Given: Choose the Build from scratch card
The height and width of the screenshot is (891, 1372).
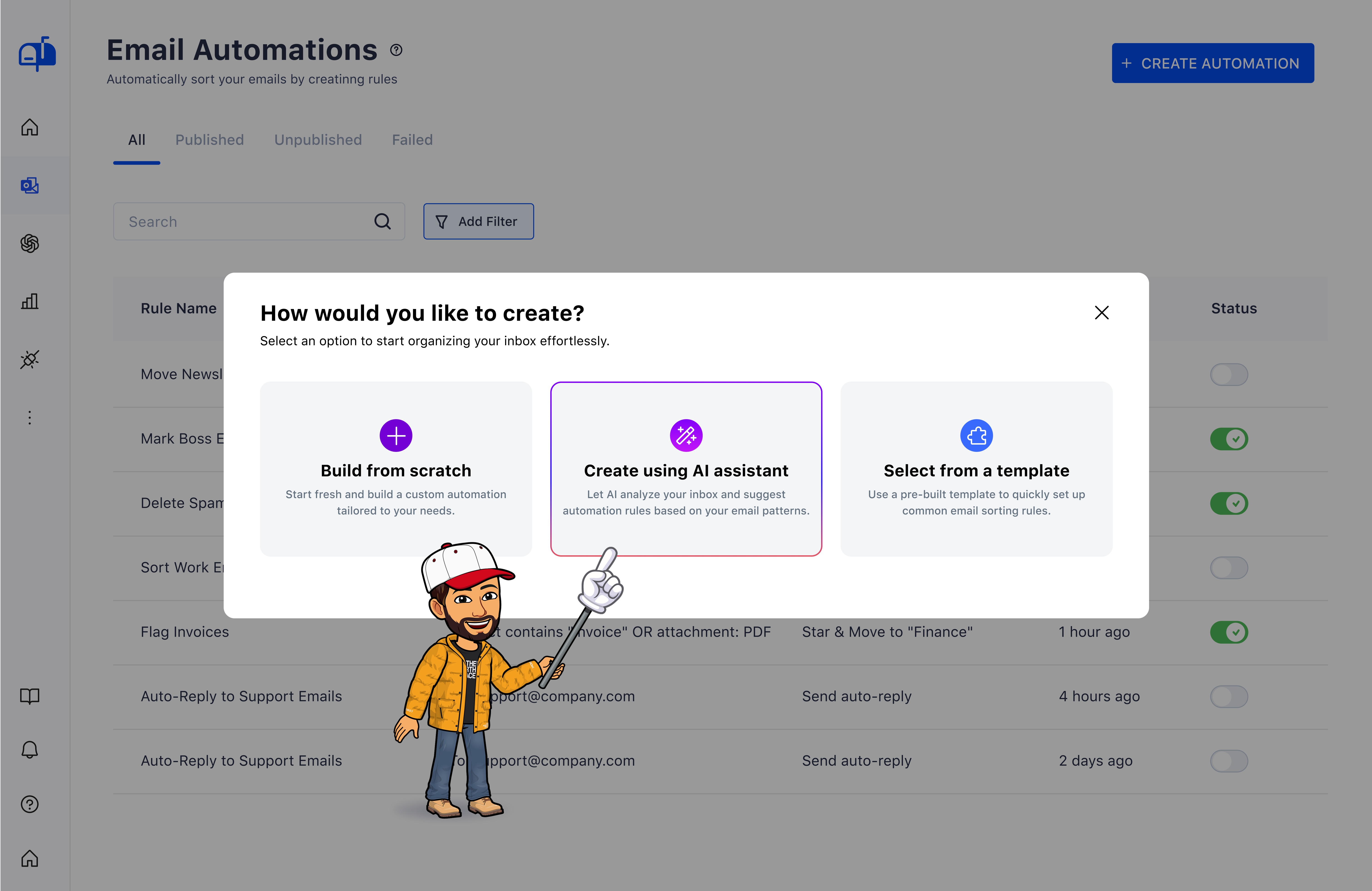Looking at the screenshot, I should [x=396, y=469].
